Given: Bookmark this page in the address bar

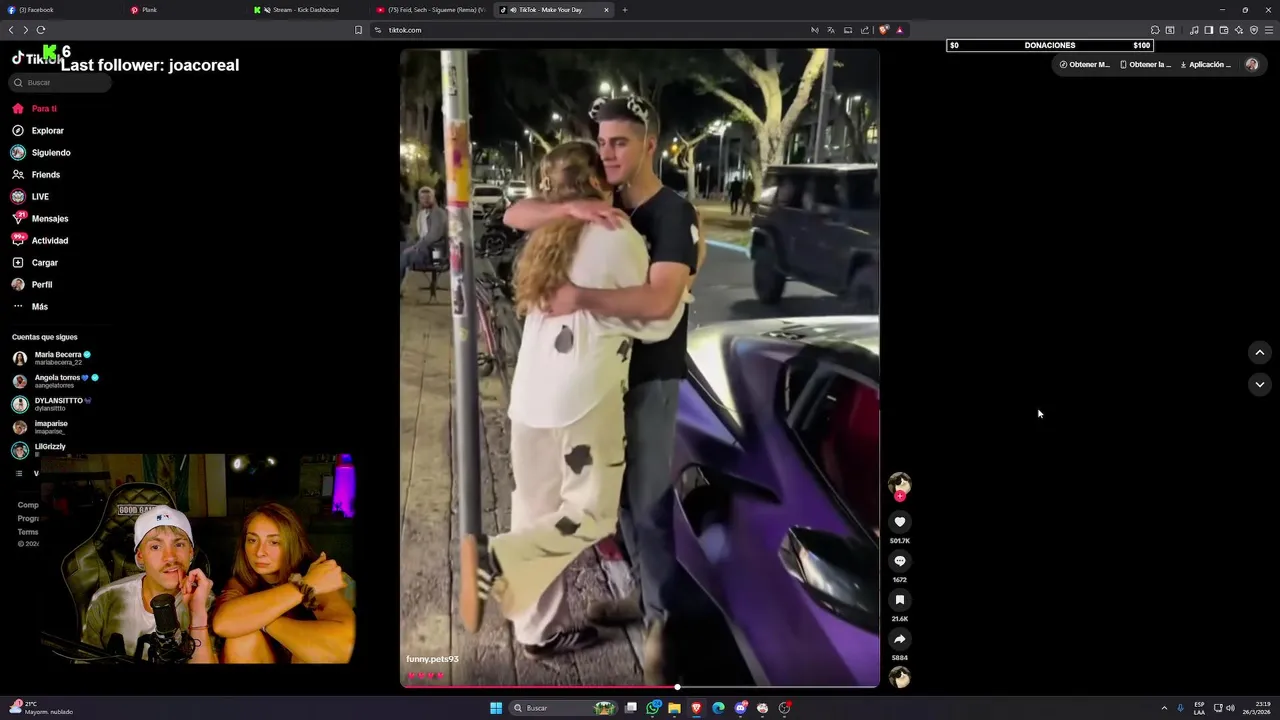Looking at the screenshot, I should (x=358, y=30).
